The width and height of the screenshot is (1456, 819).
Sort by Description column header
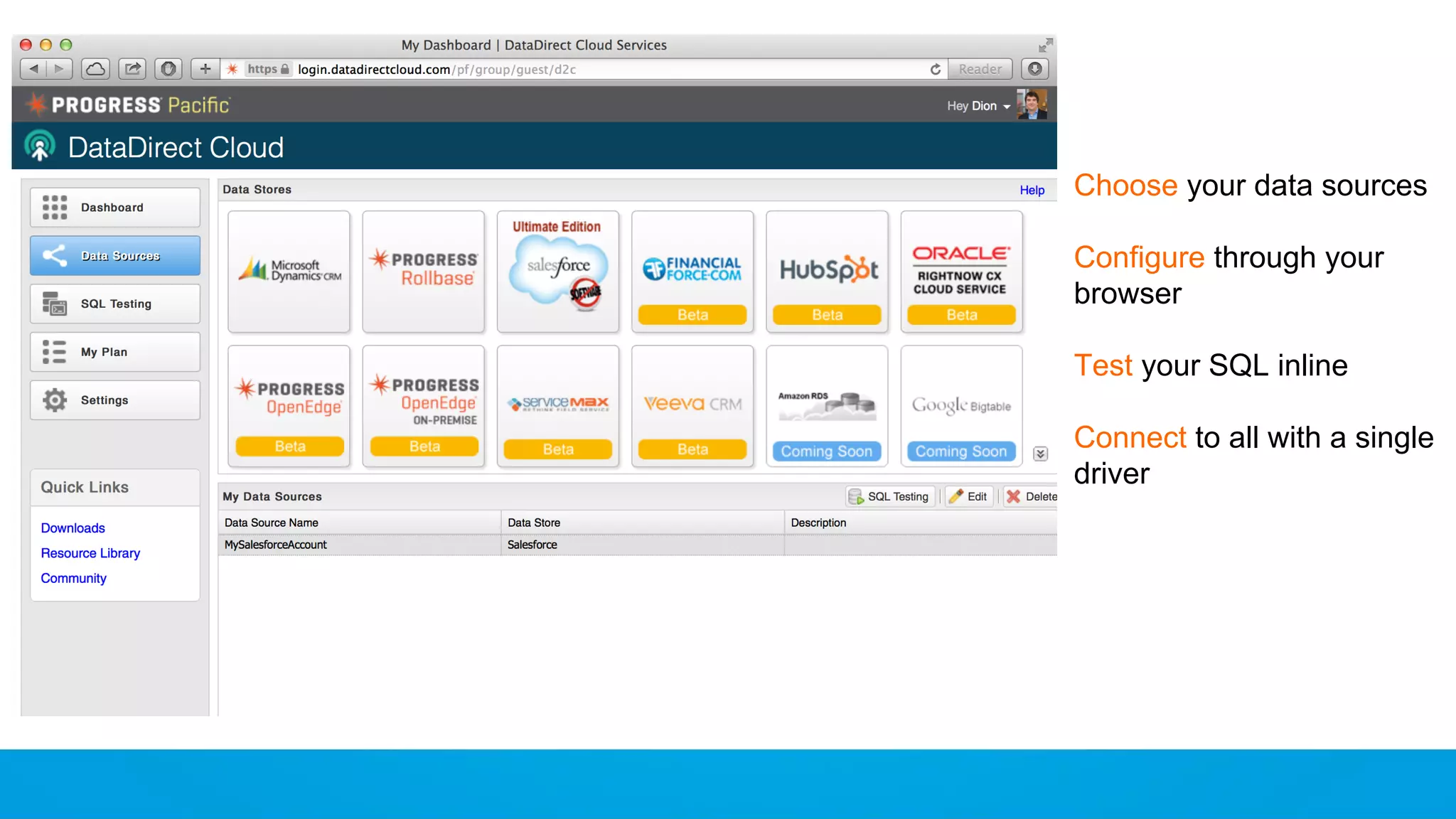[x=921, y=523]
